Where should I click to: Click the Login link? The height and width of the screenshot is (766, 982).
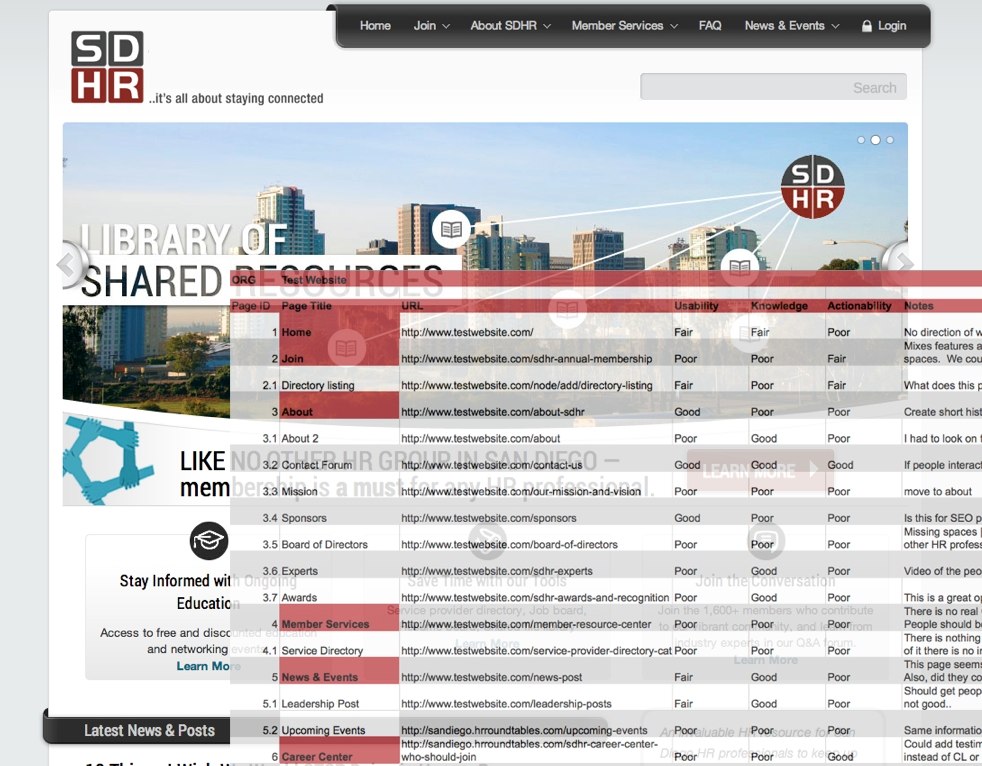(892, 26)
